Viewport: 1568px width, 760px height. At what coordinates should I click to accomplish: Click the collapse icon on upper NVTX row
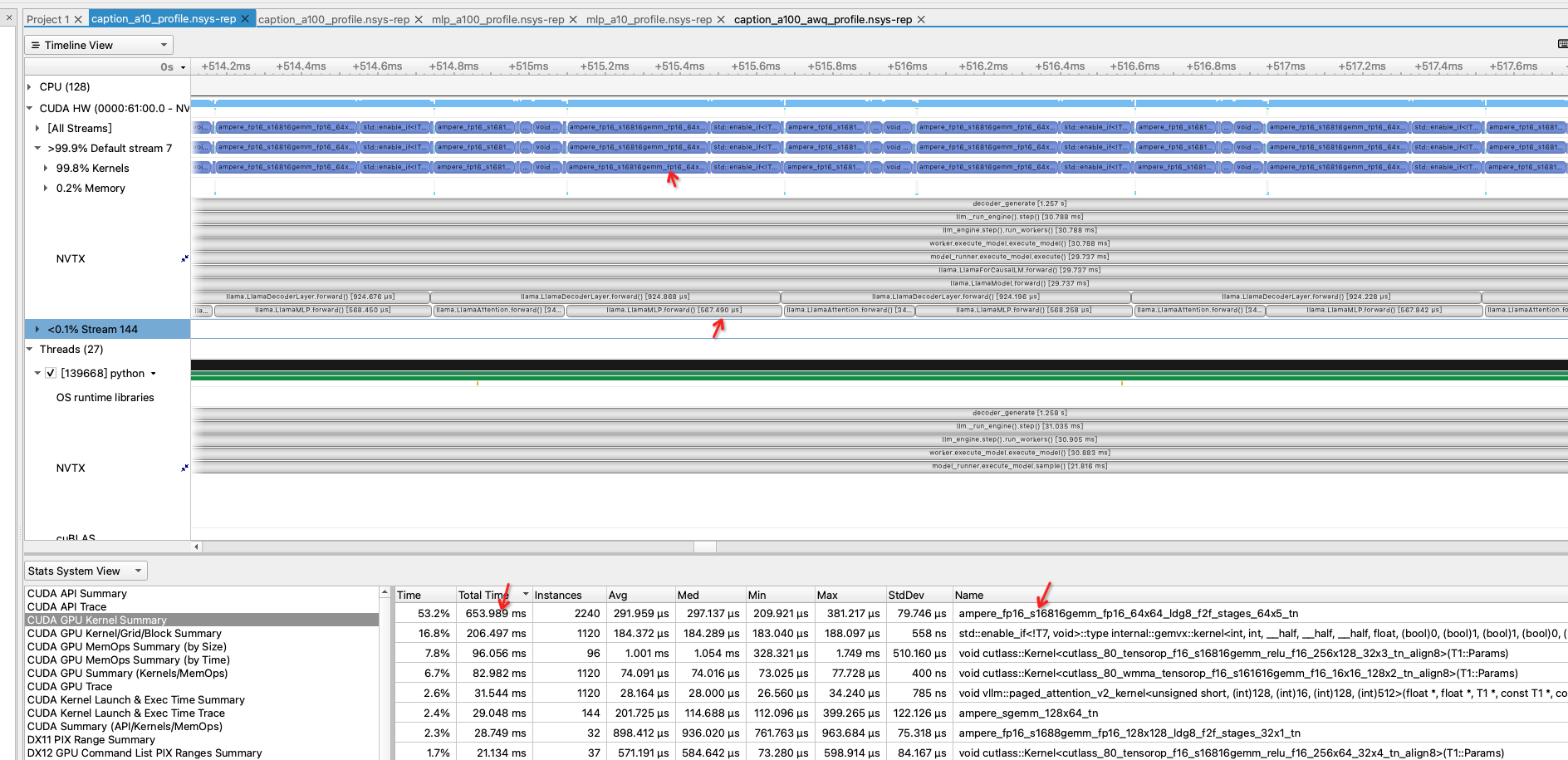pos(184,258)
